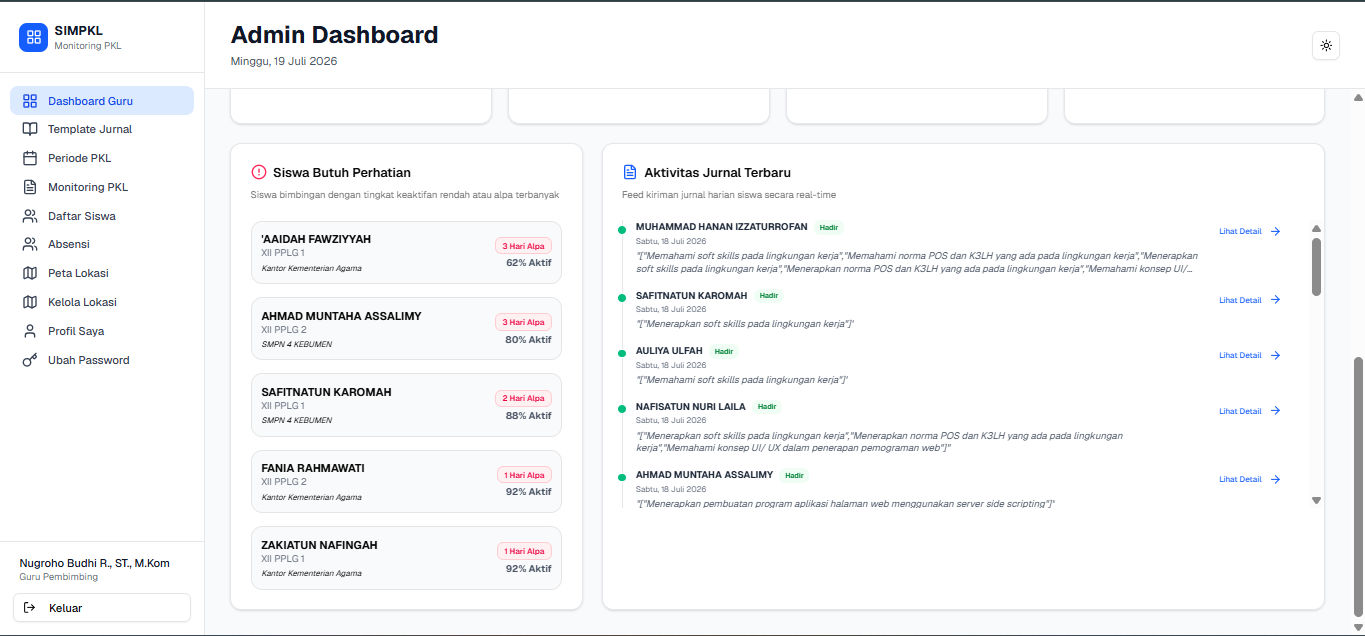
Task: Click the AHMAD MUNTAHA ASSALIMY student card name
Action: point(341,316)
